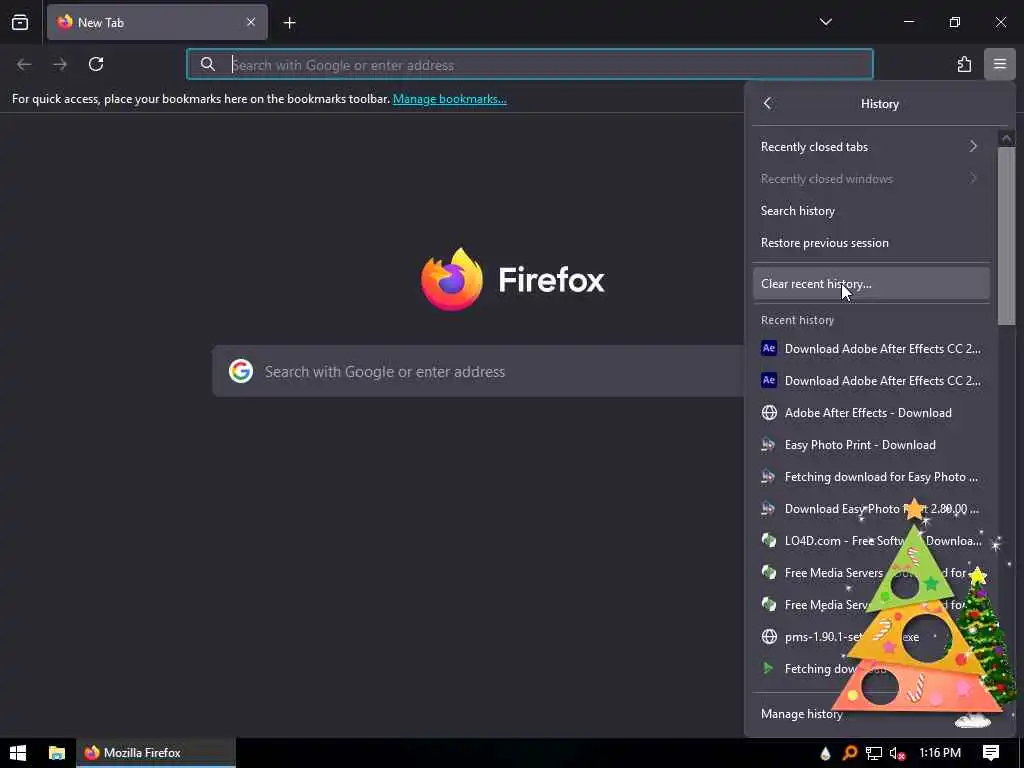Return to main menu from History panel

767,103
